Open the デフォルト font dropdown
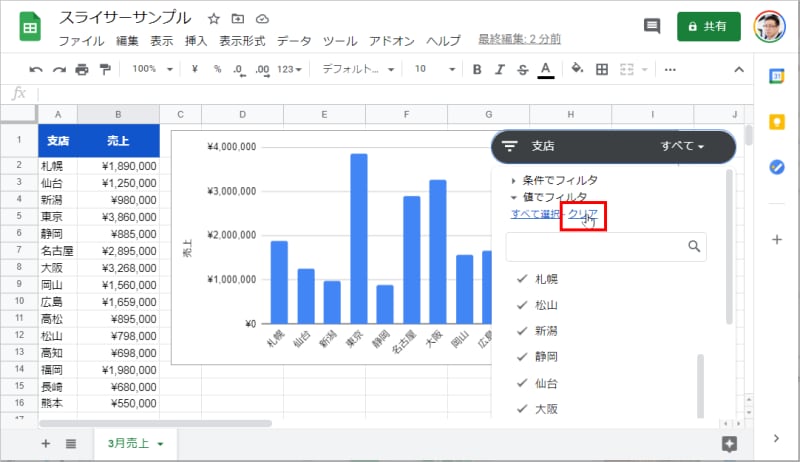This screenshot has height=462, width=800. tap(358, 69)
